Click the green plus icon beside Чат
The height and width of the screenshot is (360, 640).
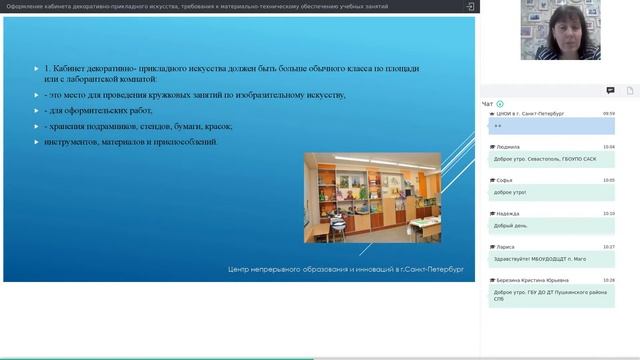(500, 104)
